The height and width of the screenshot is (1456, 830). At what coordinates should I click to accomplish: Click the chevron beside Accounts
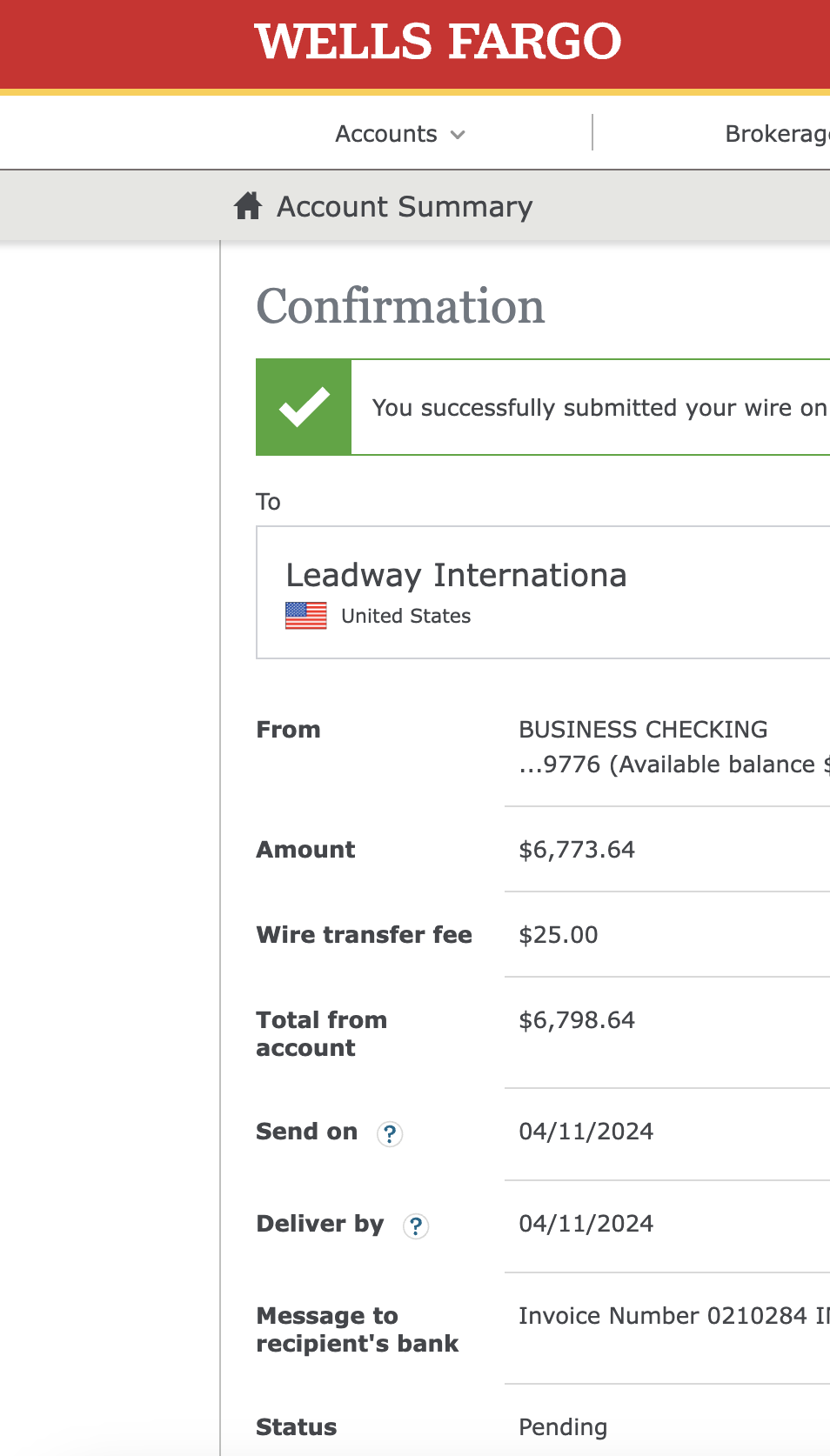(458, 135)
